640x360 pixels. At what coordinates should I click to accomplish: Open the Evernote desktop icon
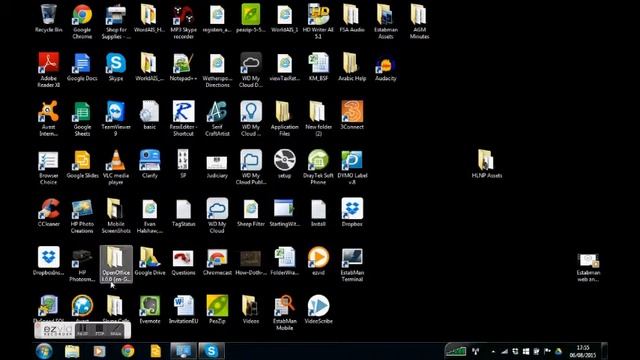point(150,309)
